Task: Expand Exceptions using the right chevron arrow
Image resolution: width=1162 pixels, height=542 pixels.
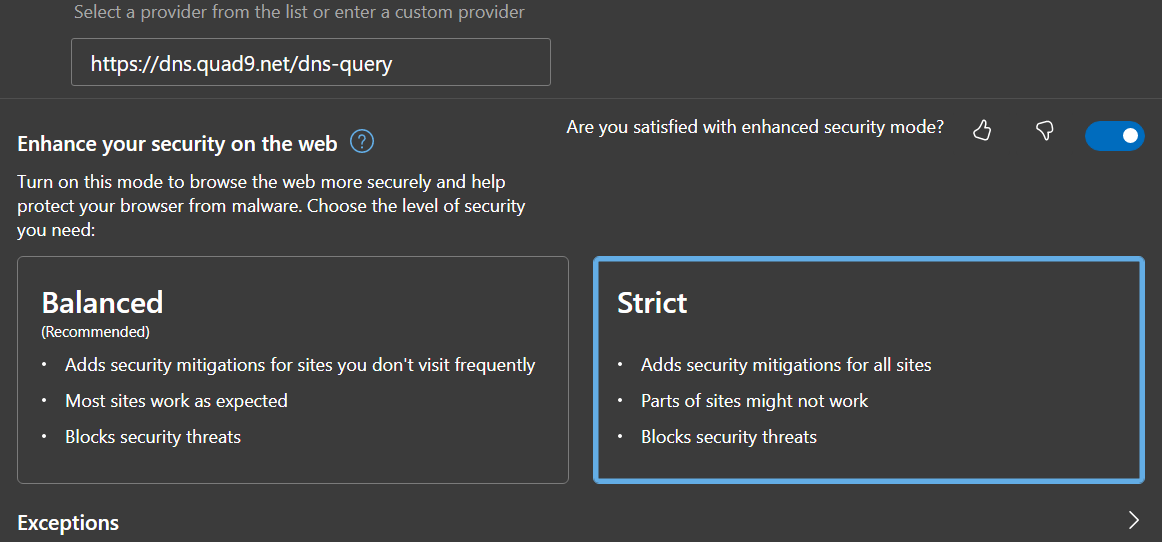Action: click(1133, 520)
